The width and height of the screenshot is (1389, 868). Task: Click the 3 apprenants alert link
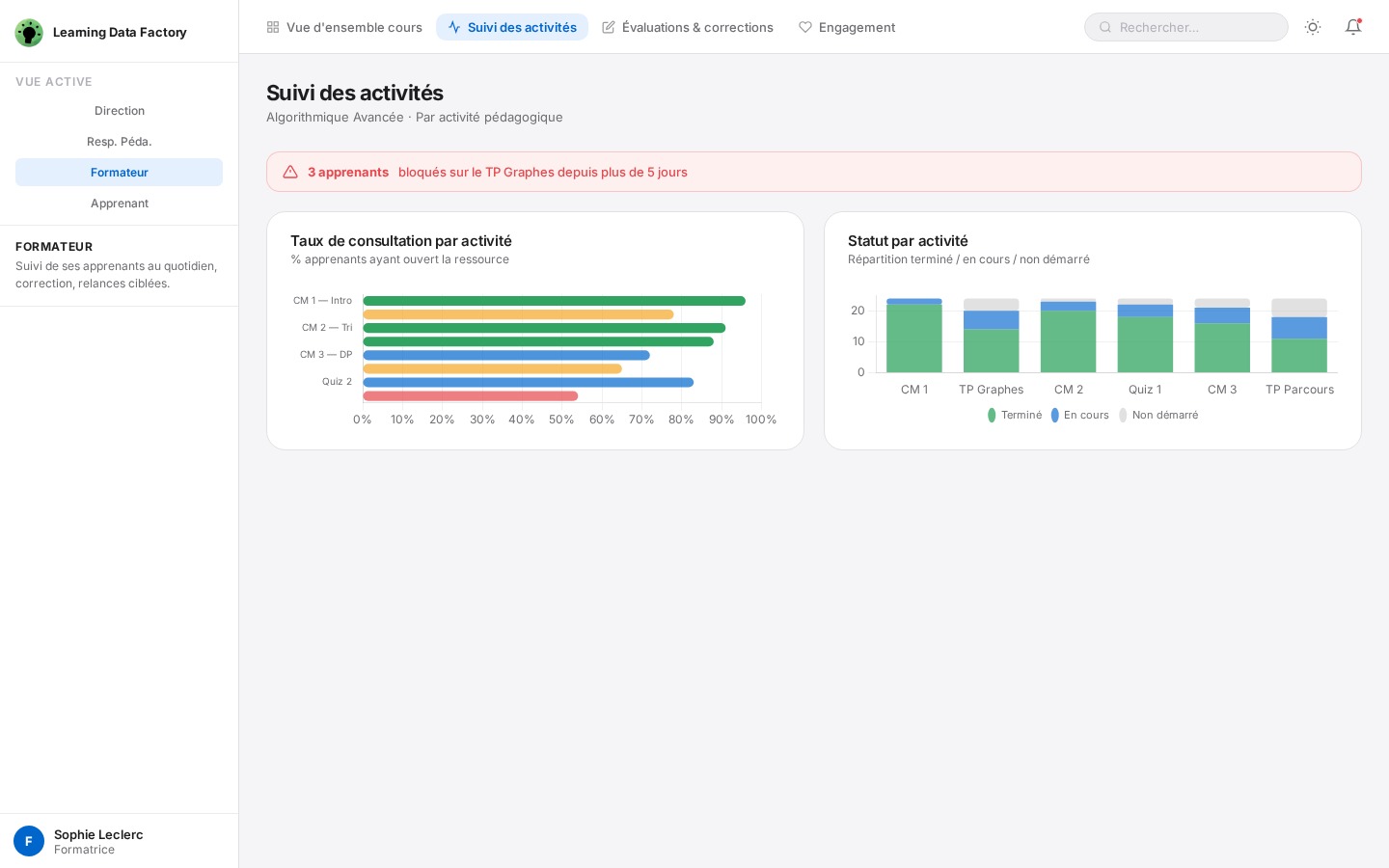(x=348, y=173)
